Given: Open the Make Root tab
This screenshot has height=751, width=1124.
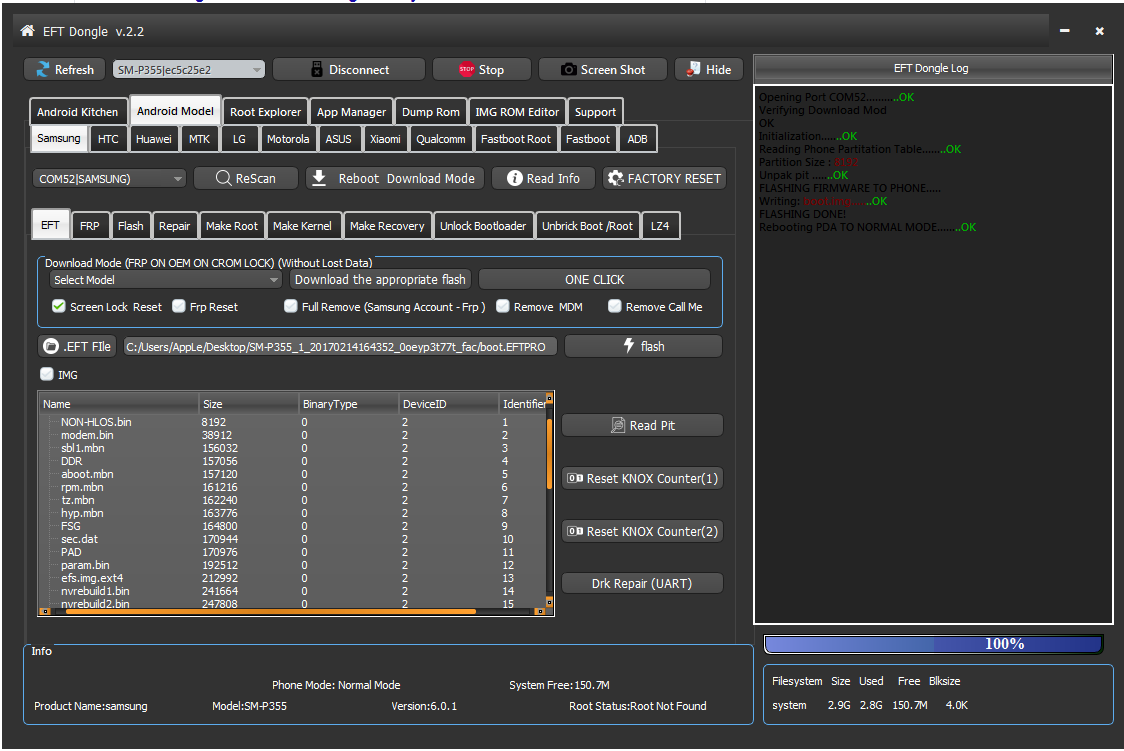Looking at the screenshot, I should [232, 226].
